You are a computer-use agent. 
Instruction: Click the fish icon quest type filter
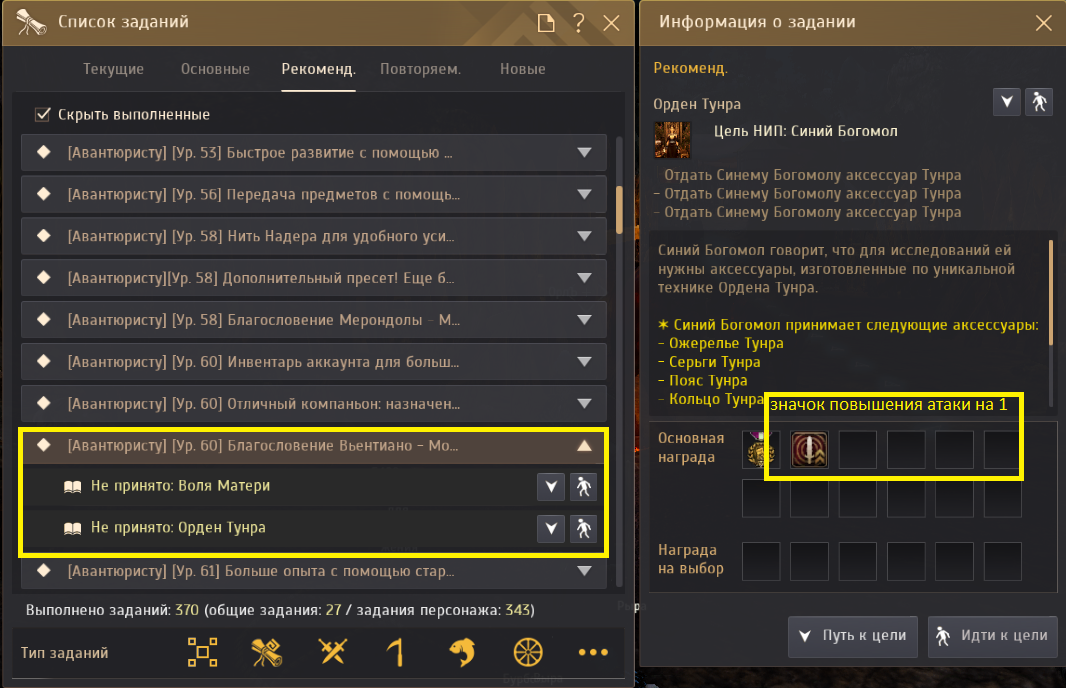(462, 653)
